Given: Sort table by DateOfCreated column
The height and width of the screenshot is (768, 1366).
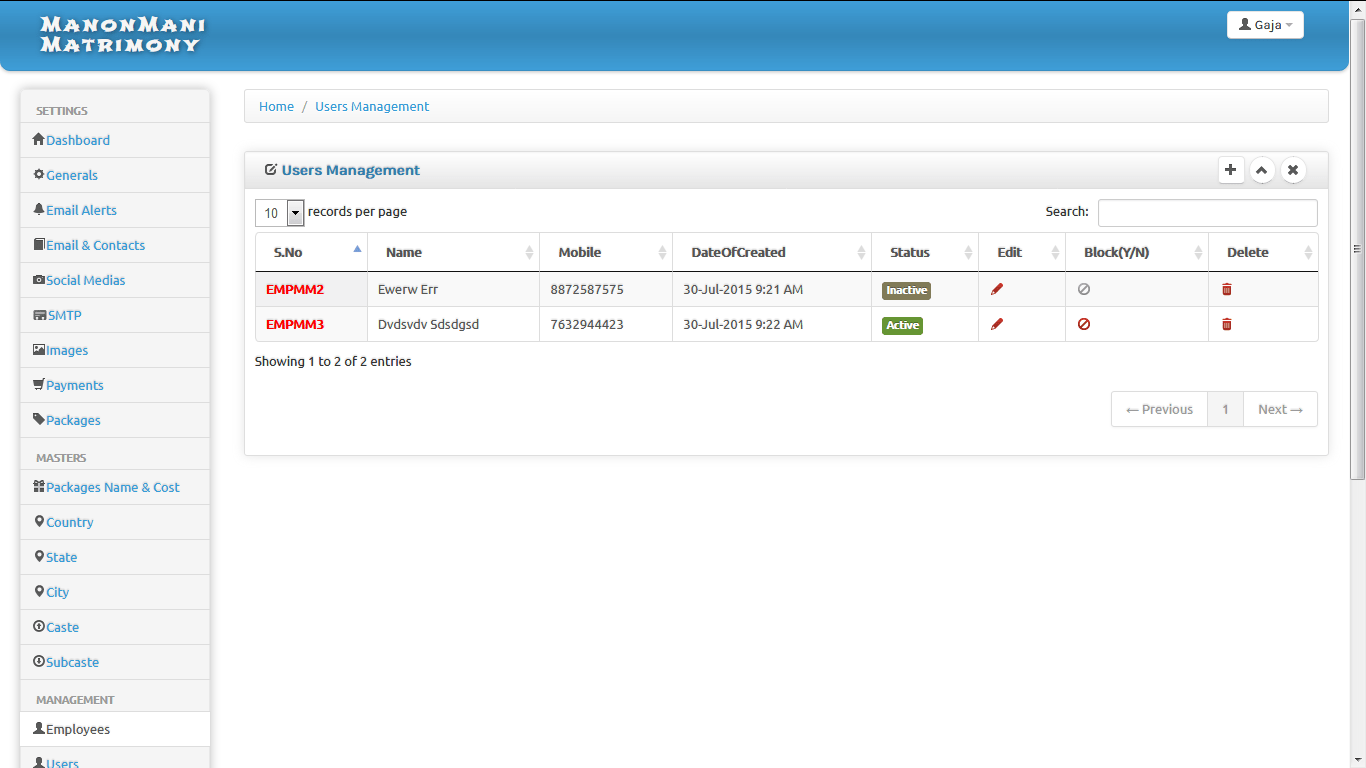Looking at the screenshot, I should pyautogui.click(x=772, y=252).
